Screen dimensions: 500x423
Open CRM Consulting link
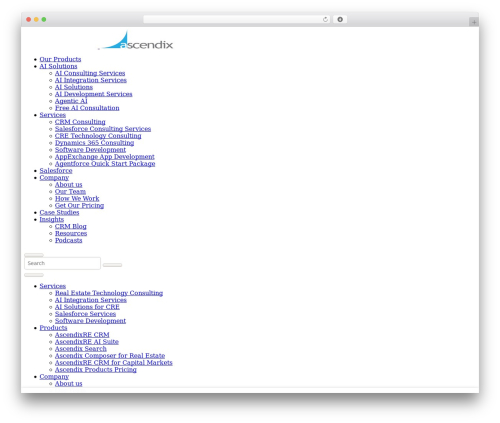[80, 122]
